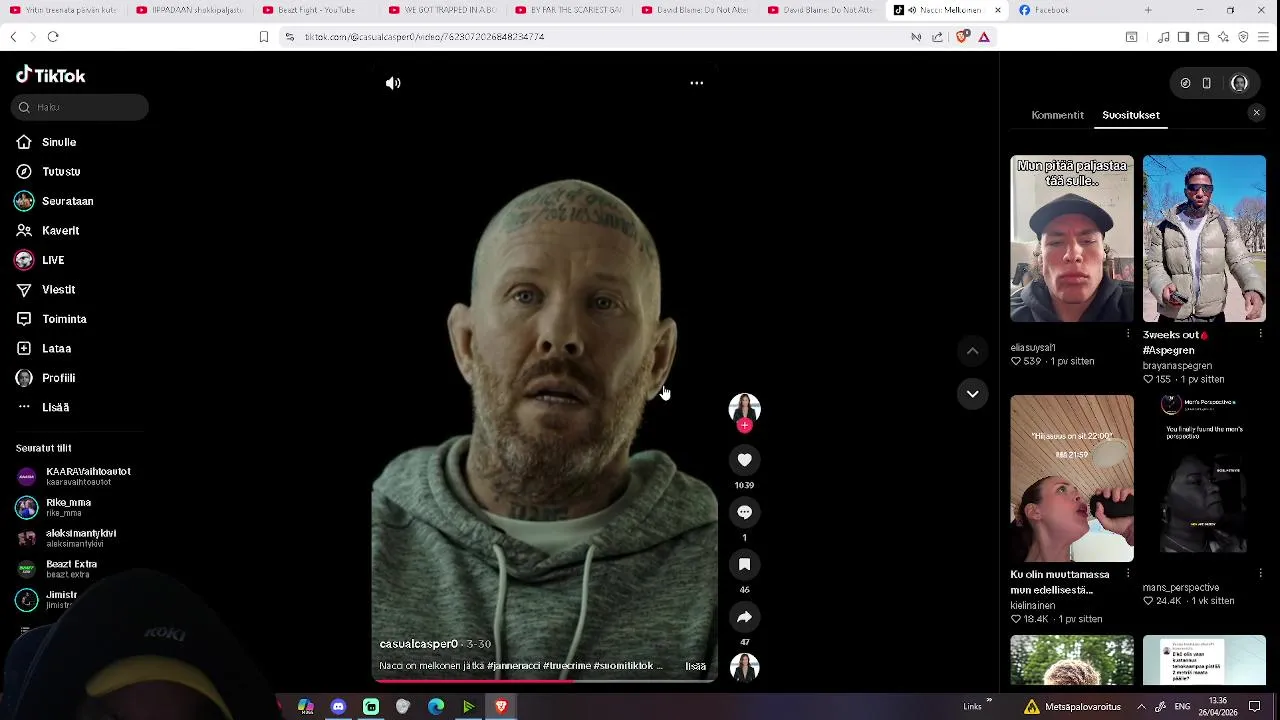Open browser music playlist icon
Image resolution: width=1280 pixels, height=720 pixels.
pos(1163,37)
